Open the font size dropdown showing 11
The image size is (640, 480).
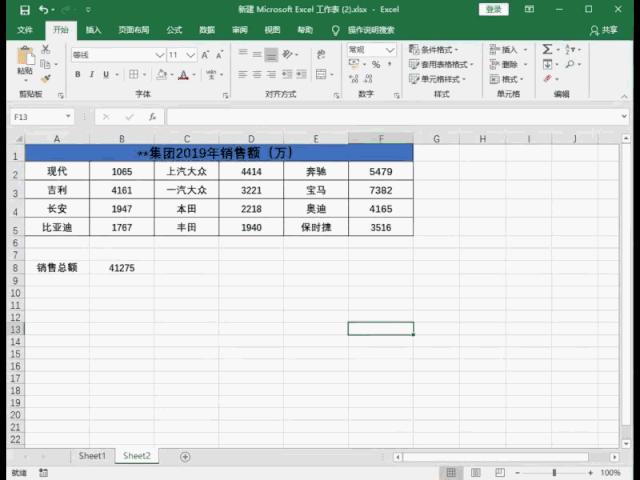pyautogui.click(x=190, y=55)
